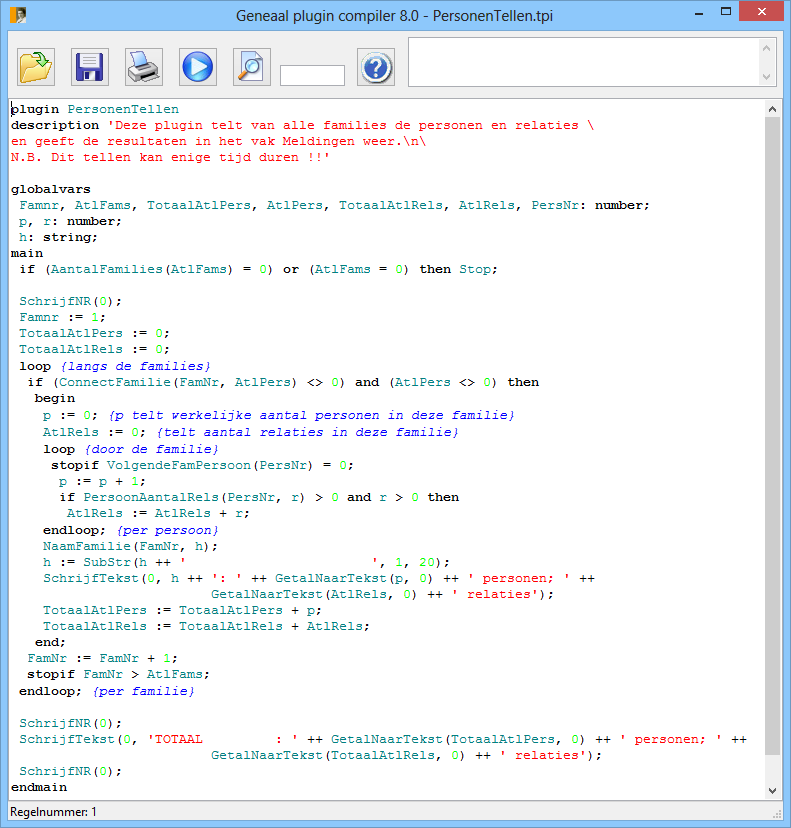Click the 'begin' keyword
Screen dimensions: 791x828
point(55,398)
